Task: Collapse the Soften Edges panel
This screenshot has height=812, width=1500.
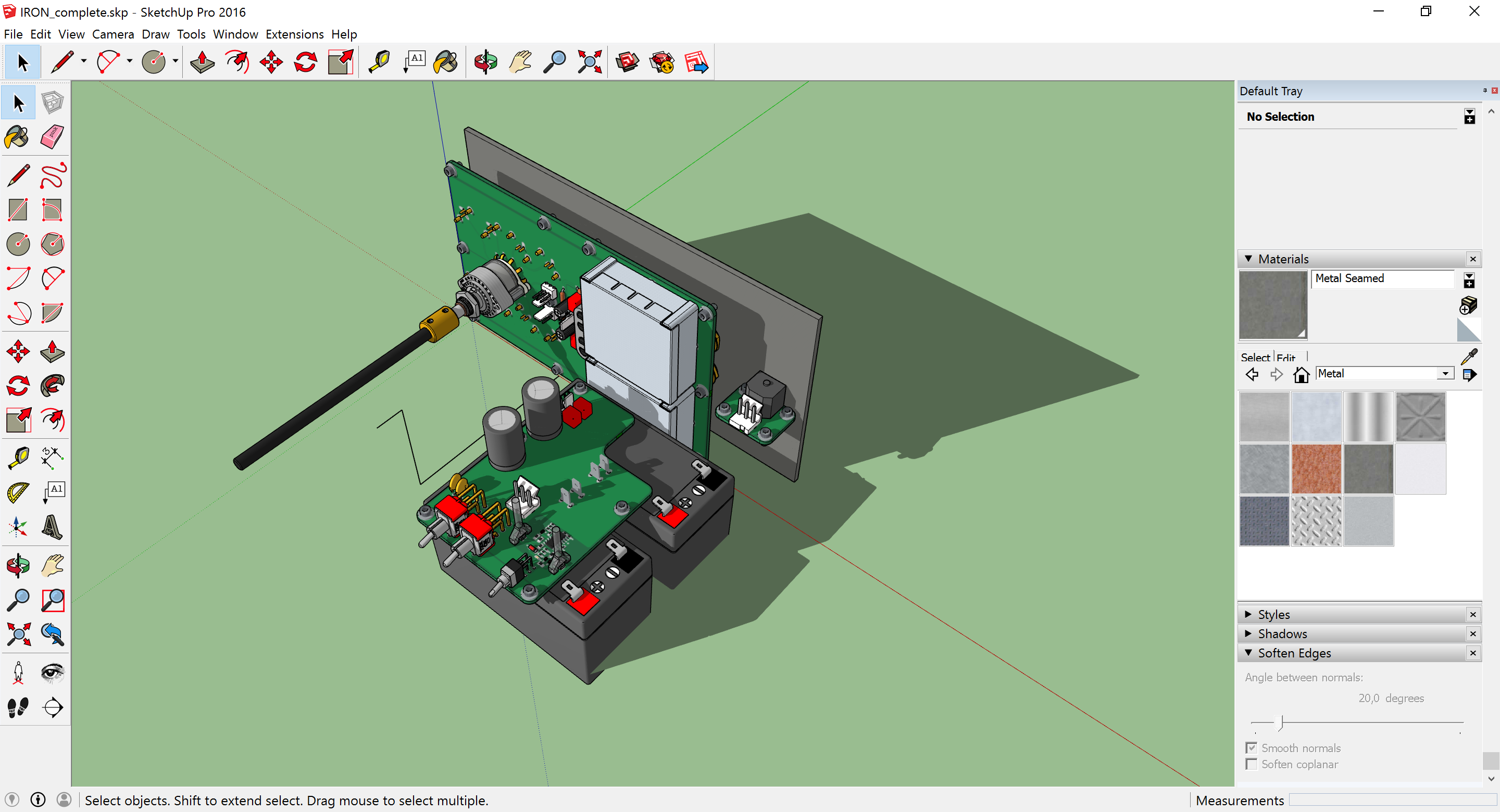Action: click(x=1248, y=653)
